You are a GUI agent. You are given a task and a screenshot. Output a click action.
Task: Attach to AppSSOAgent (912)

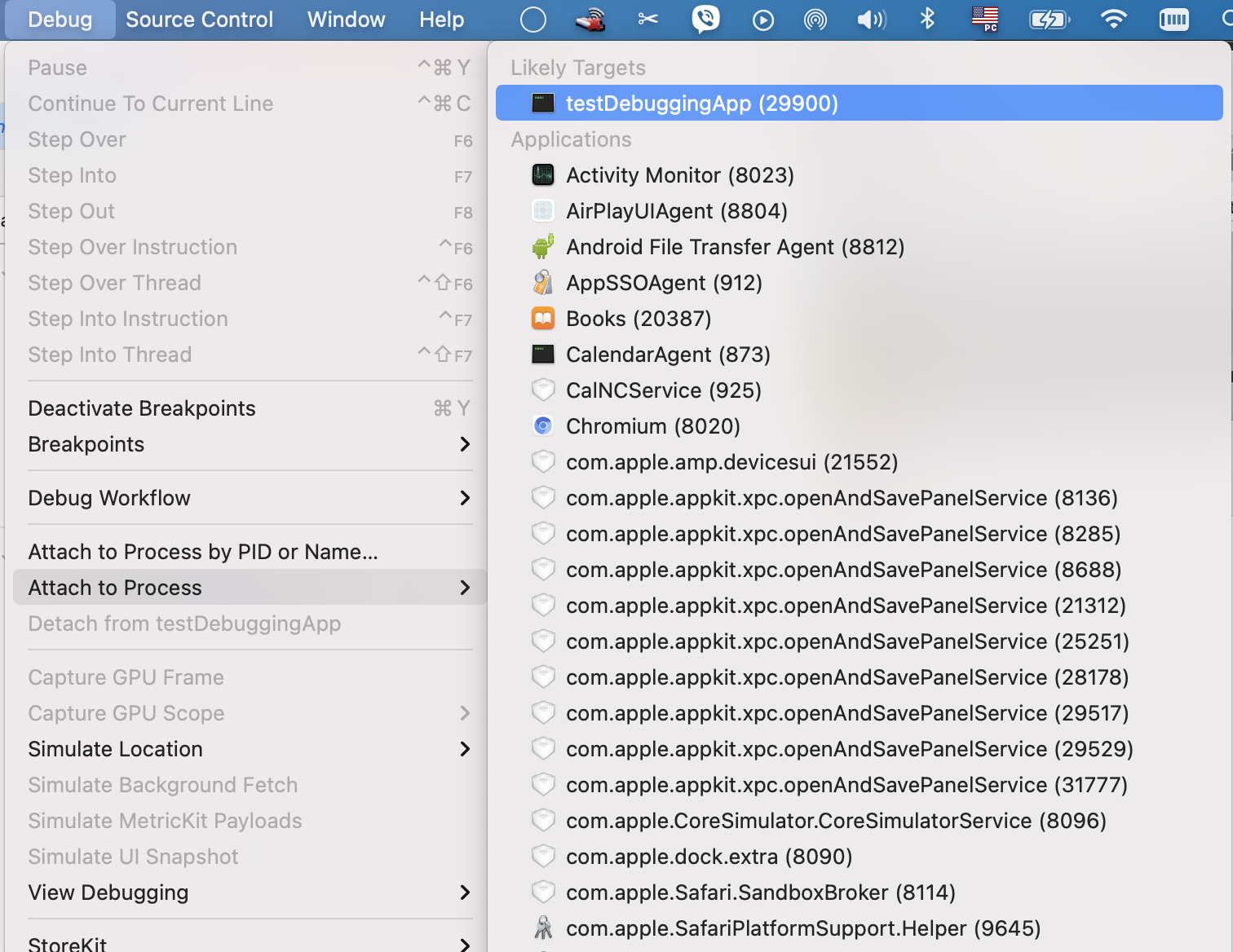860,283
